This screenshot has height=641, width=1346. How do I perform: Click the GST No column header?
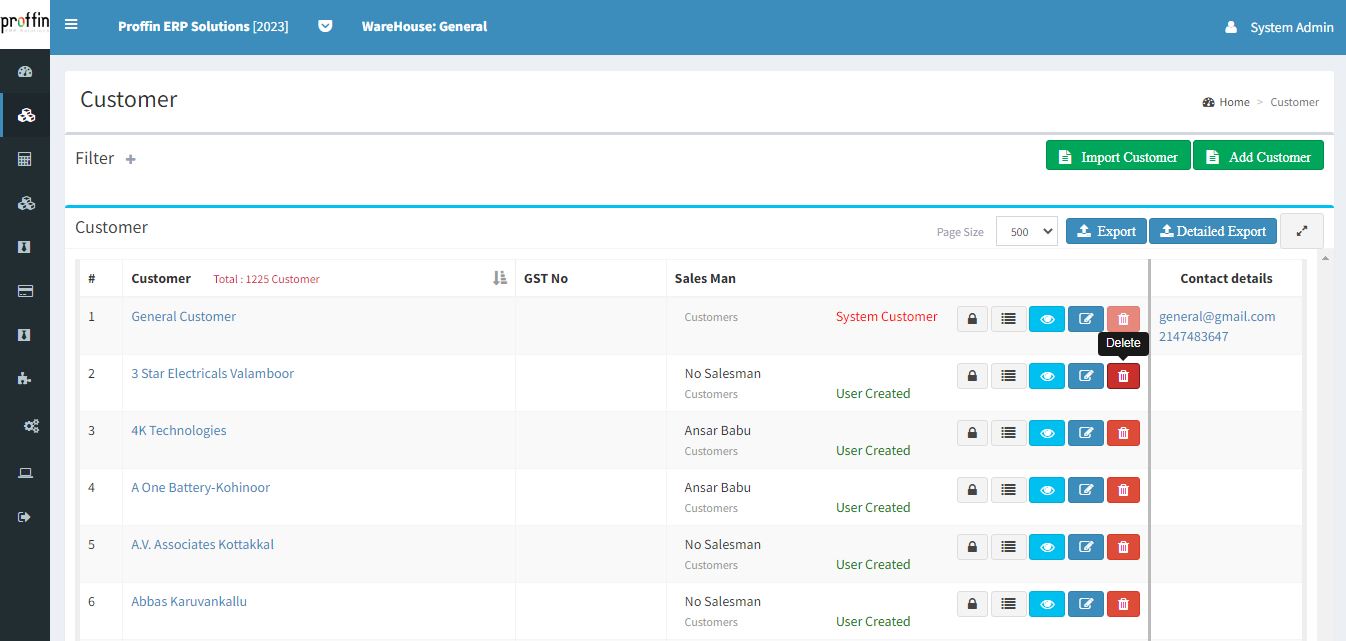point(546,278)
